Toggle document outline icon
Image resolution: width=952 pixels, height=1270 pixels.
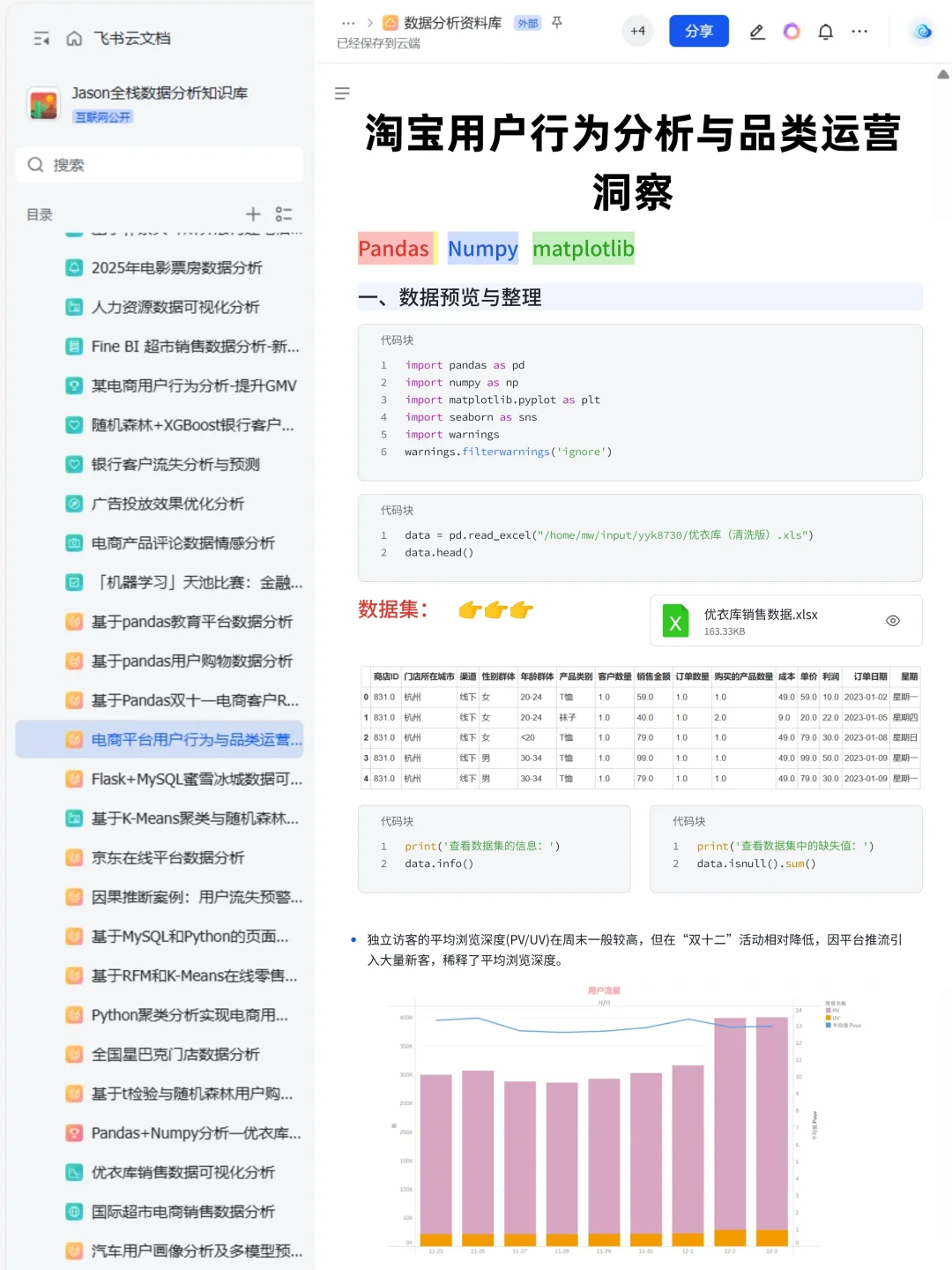coord(343,93)
